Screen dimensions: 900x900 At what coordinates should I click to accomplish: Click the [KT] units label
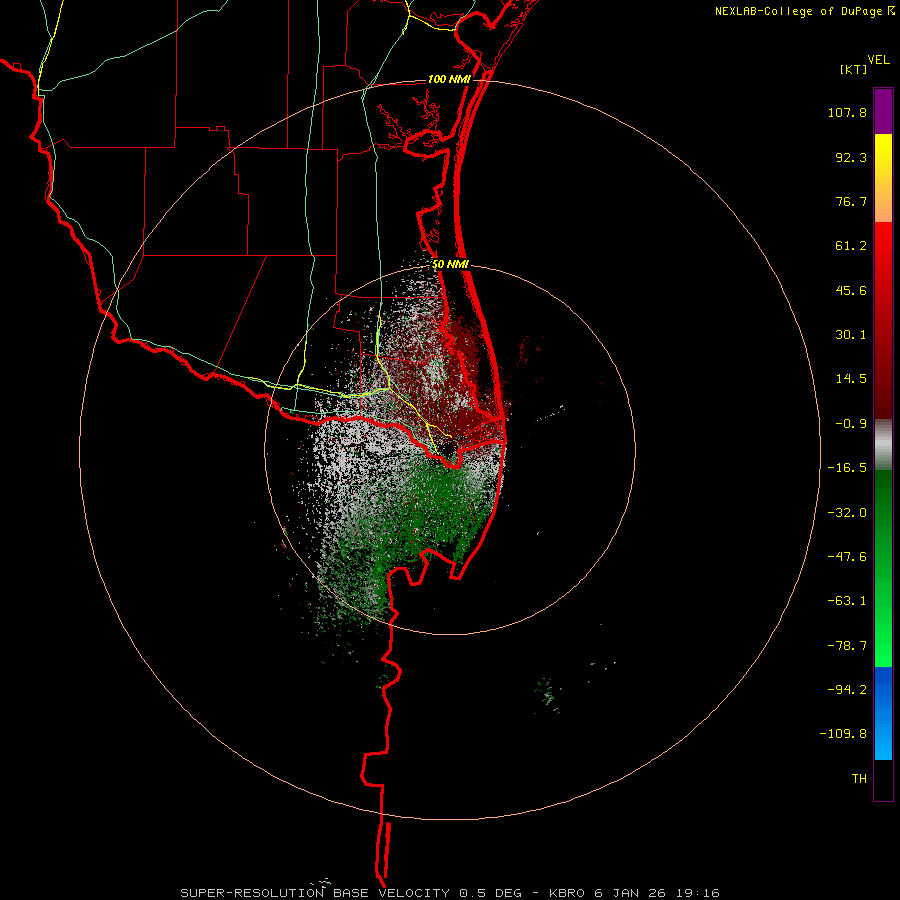(x=854, y=69)
